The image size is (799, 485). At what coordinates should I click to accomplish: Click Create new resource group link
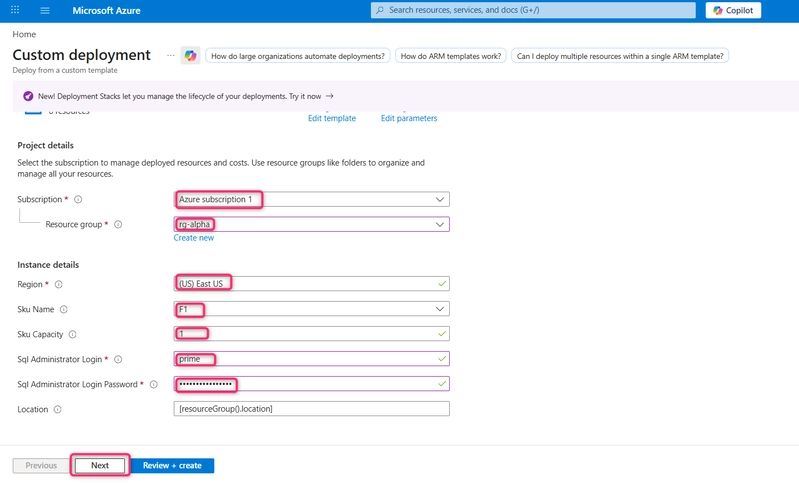(x=194, y=238)
